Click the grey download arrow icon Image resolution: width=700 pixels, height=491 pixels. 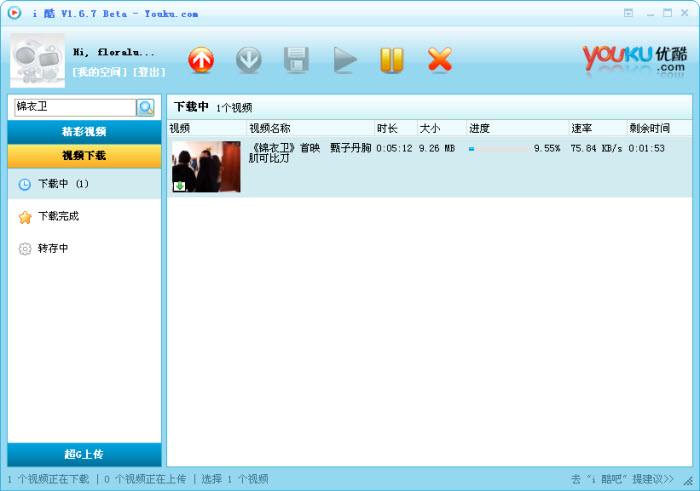pyautogui.click(x=249, y=60)
